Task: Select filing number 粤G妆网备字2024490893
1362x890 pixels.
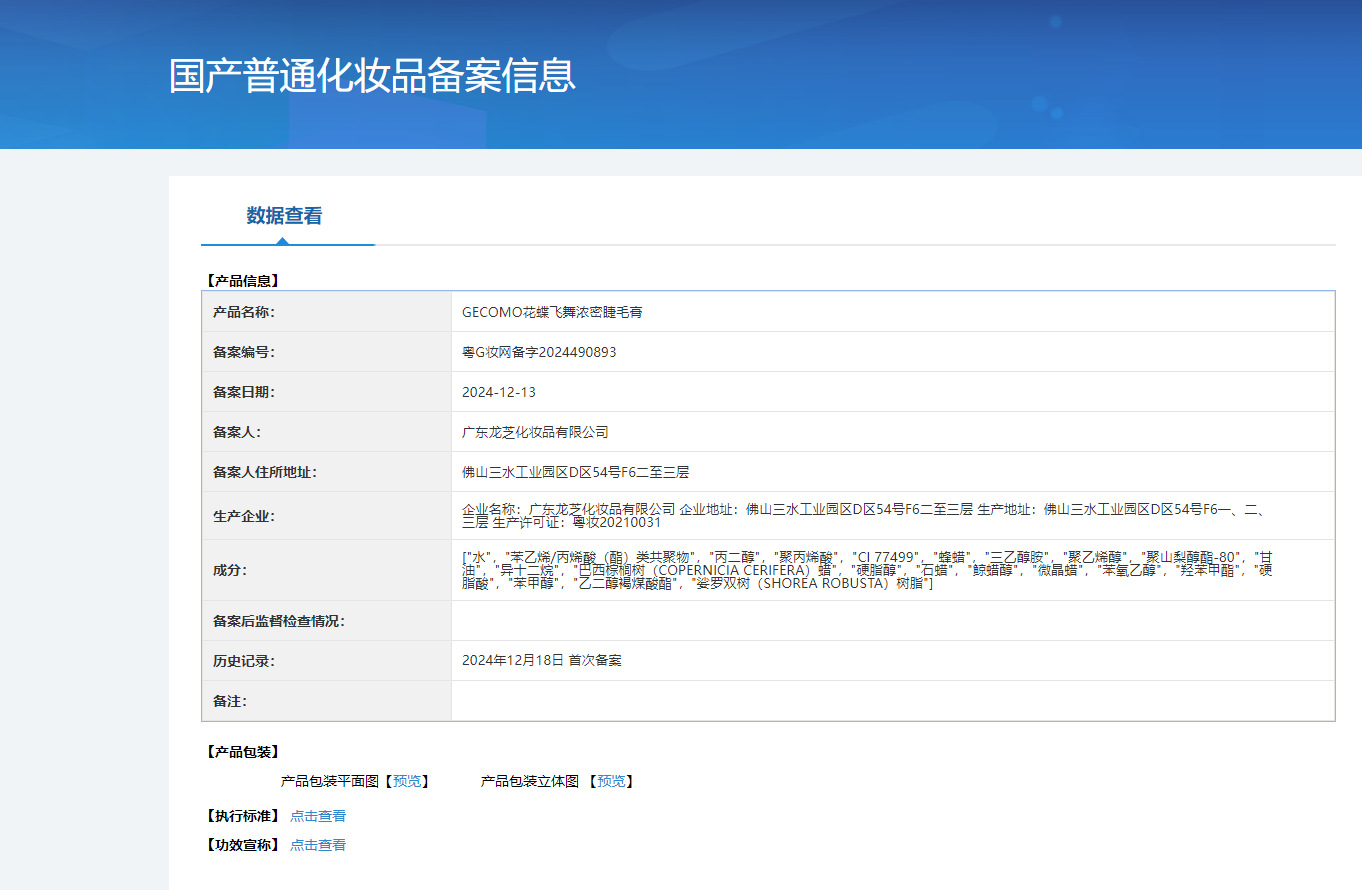Action: pos(539,352)
